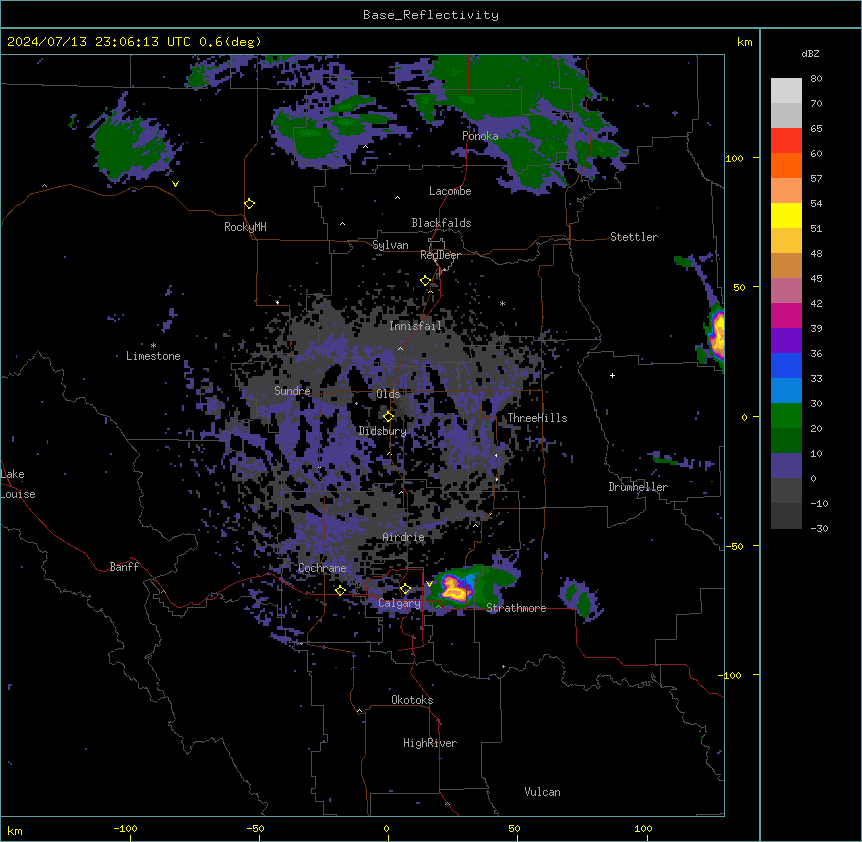
Task: Select the Sundre label
Action: (292, 391)
